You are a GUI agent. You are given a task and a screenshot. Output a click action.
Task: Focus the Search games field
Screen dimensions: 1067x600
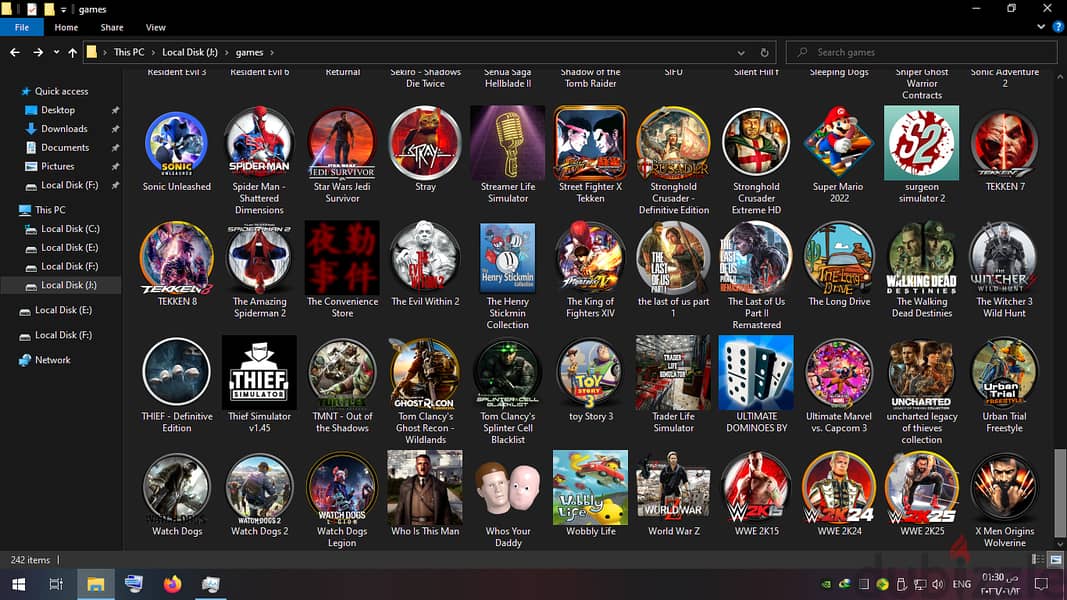click(x=921, y=52)
